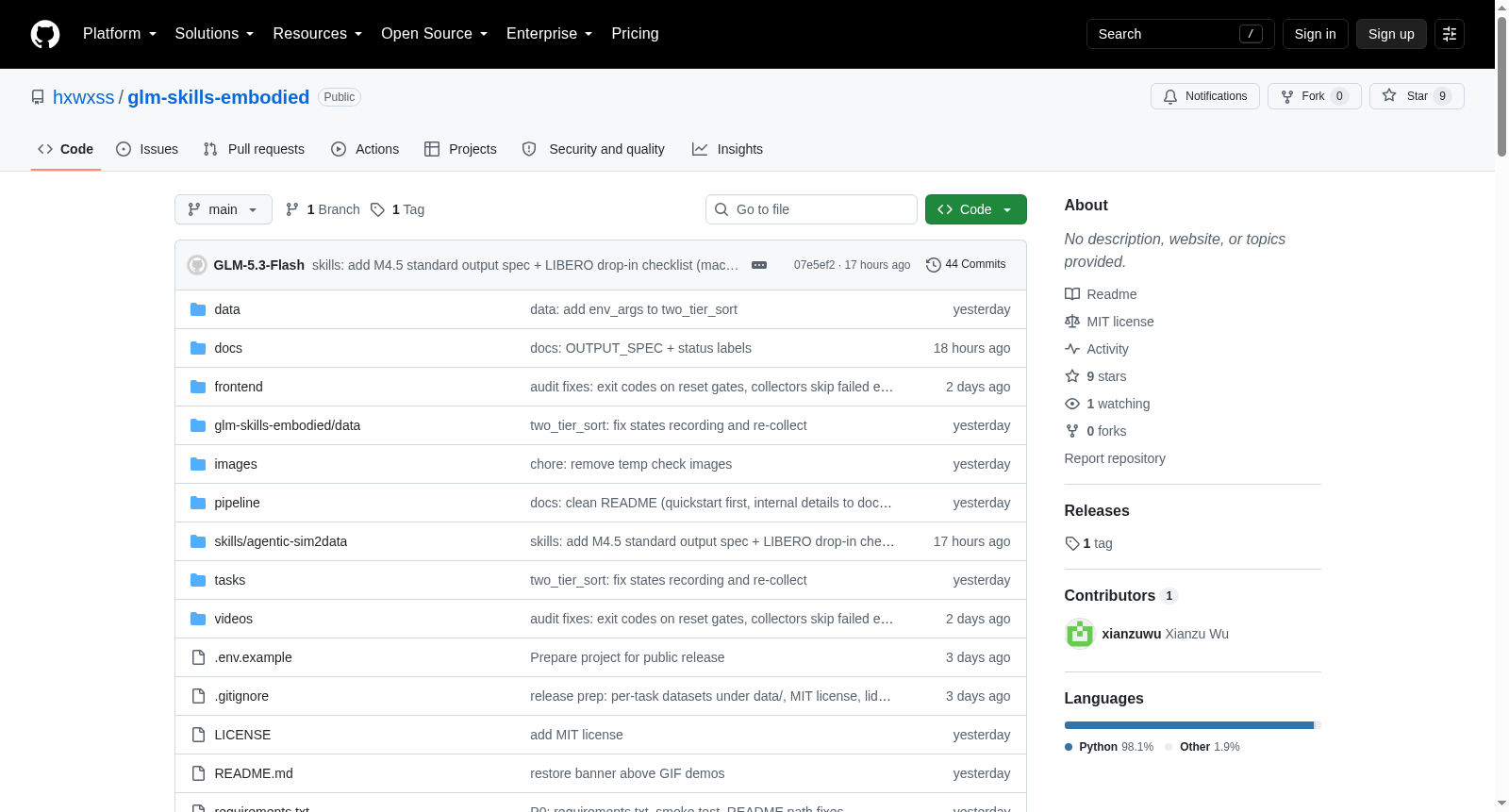Click the Sign in button
This screenshot has height=812, width=1509.
(1315, 34)
